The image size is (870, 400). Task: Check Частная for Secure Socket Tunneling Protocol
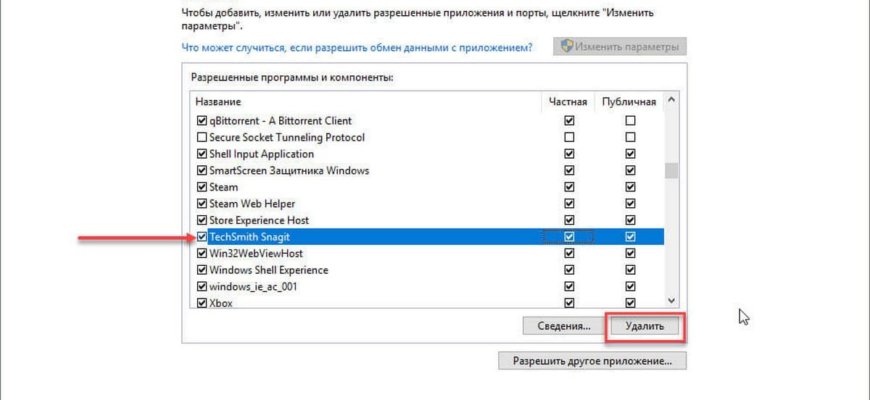569,137
